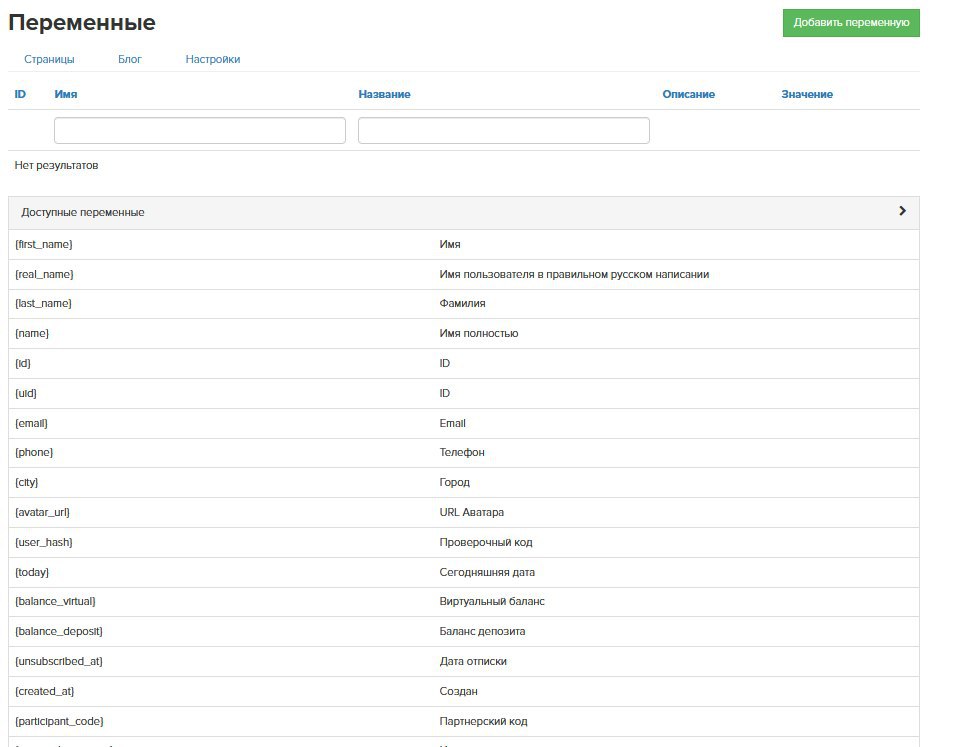Click the ID description in {uid} row

pyautogui.click(x=445, y=393)
